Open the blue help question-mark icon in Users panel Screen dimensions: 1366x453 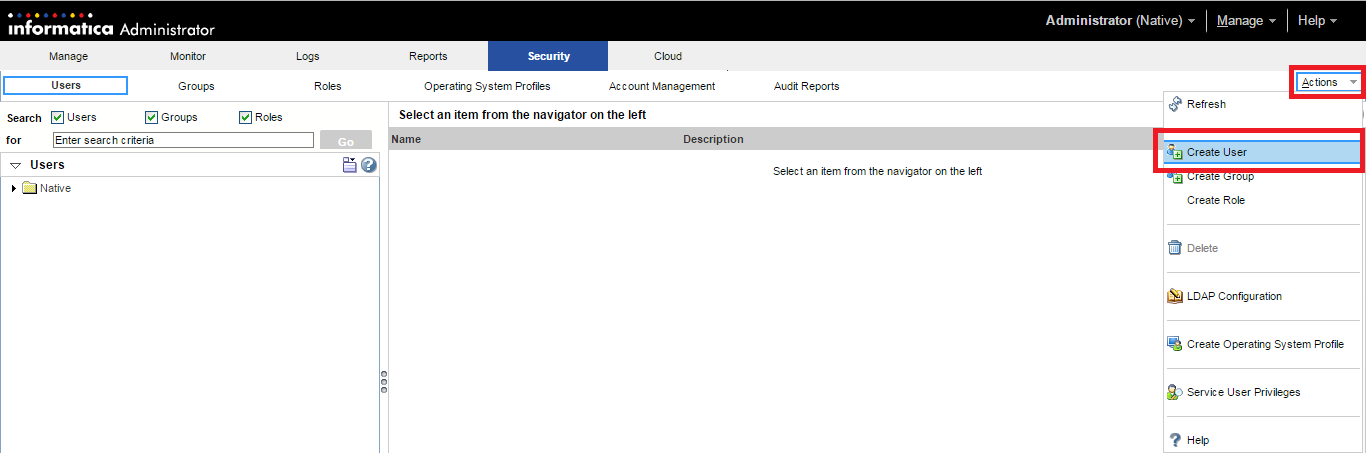point(369,165)
